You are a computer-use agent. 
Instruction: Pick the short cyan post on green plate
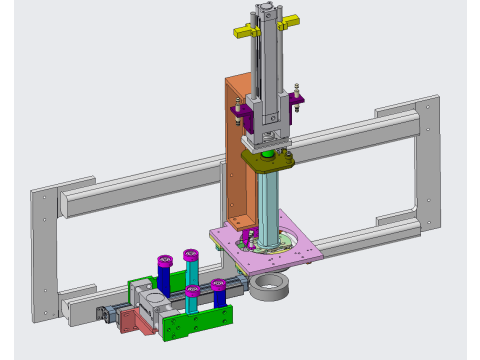(192, 299)
